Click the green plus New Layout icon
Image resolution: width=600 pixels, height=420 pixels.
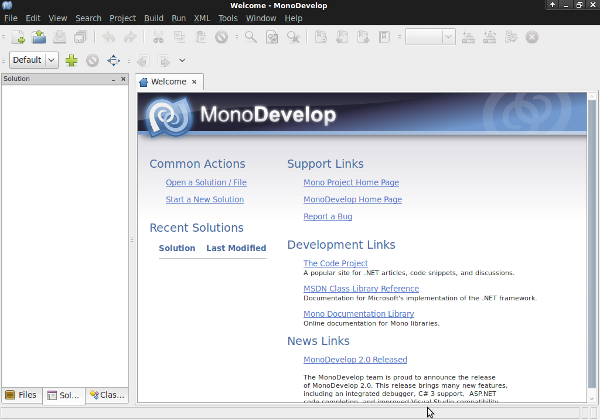71,60
